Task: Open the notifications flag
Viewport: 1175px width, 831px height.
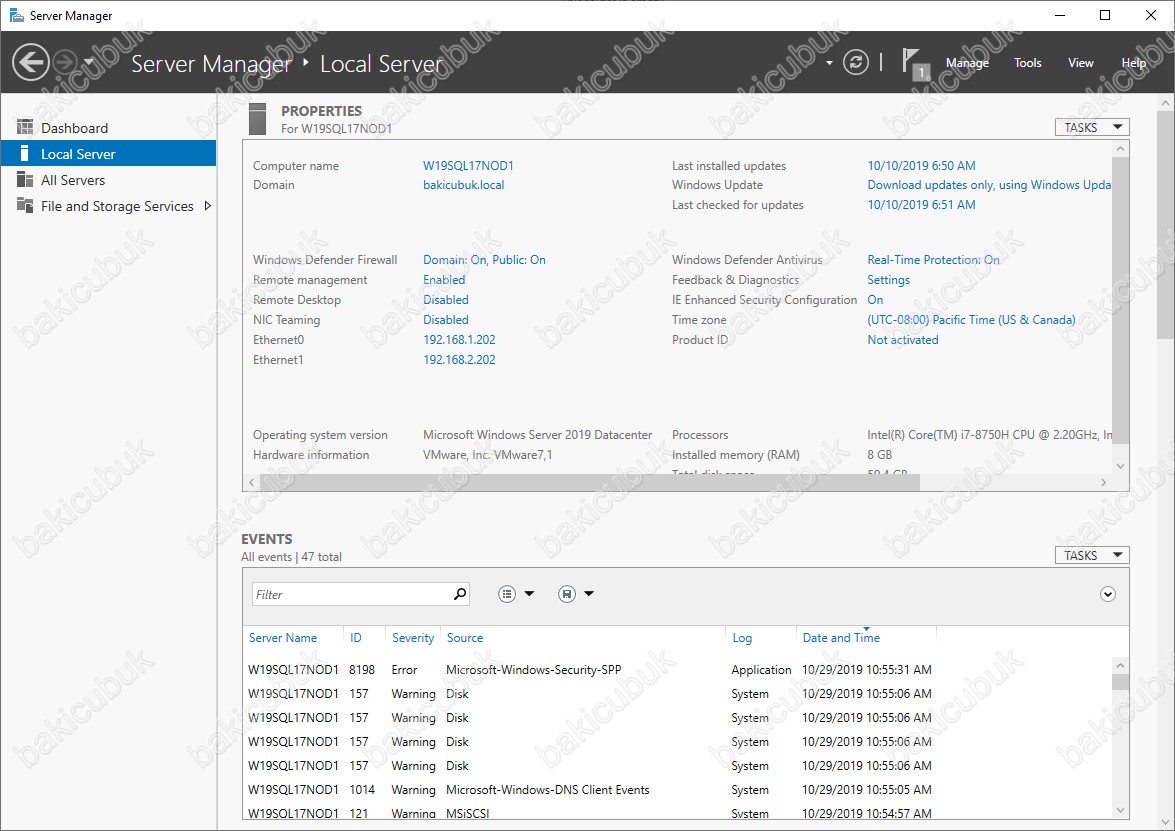Action: 913,63
